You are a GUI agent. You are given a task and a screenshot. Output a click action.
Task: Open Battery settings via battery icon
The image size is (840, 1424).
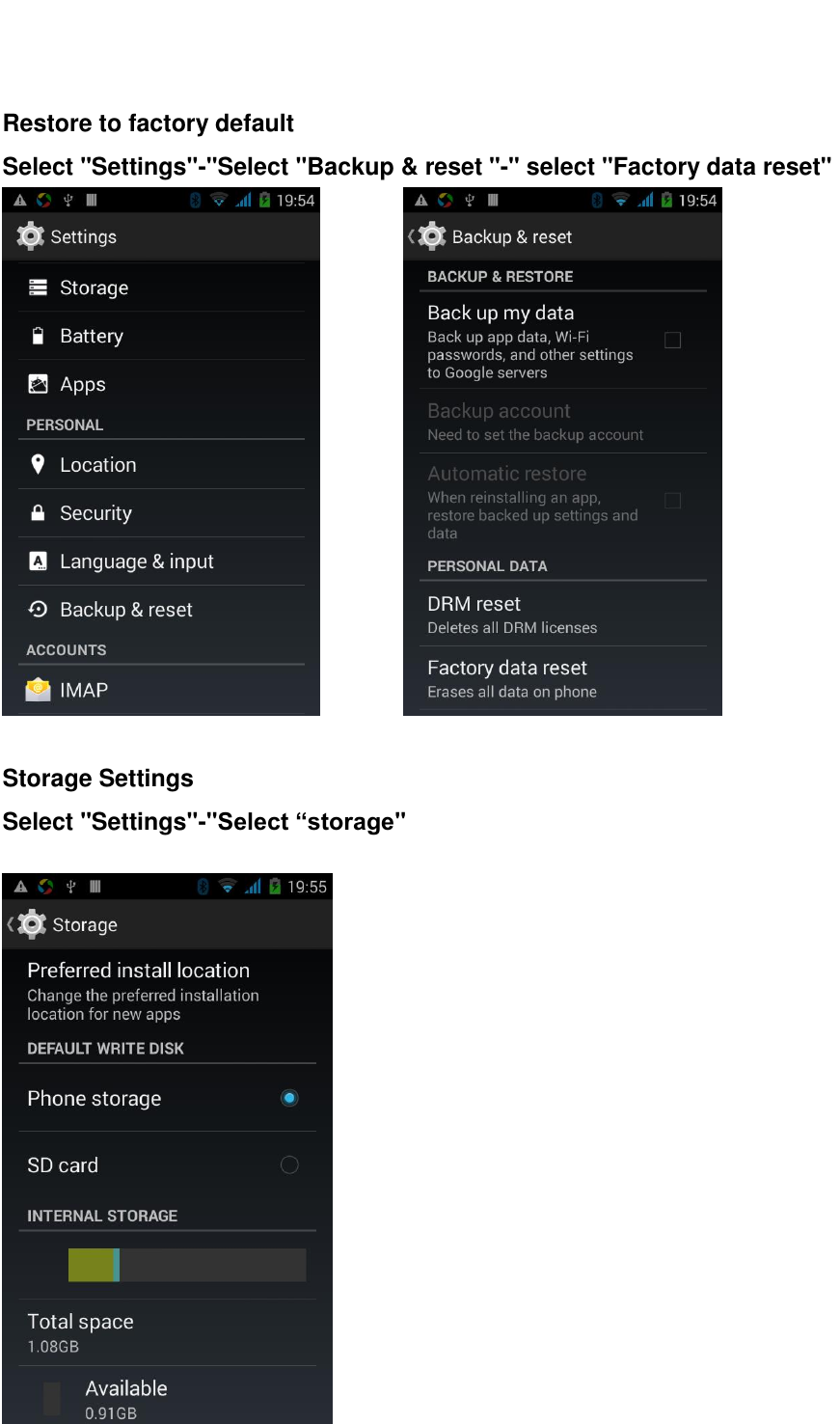[37, 335]
